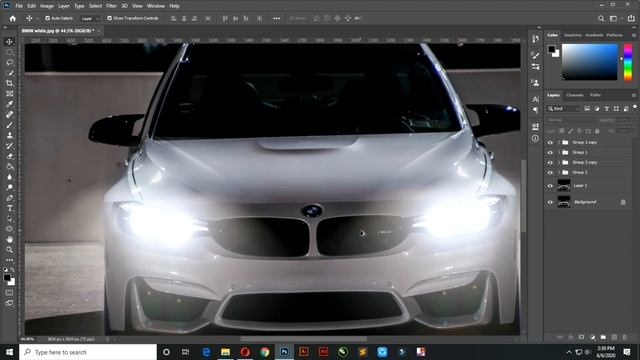Click the Windows taskbar search box
640x360 pixels.
point(88,352)
